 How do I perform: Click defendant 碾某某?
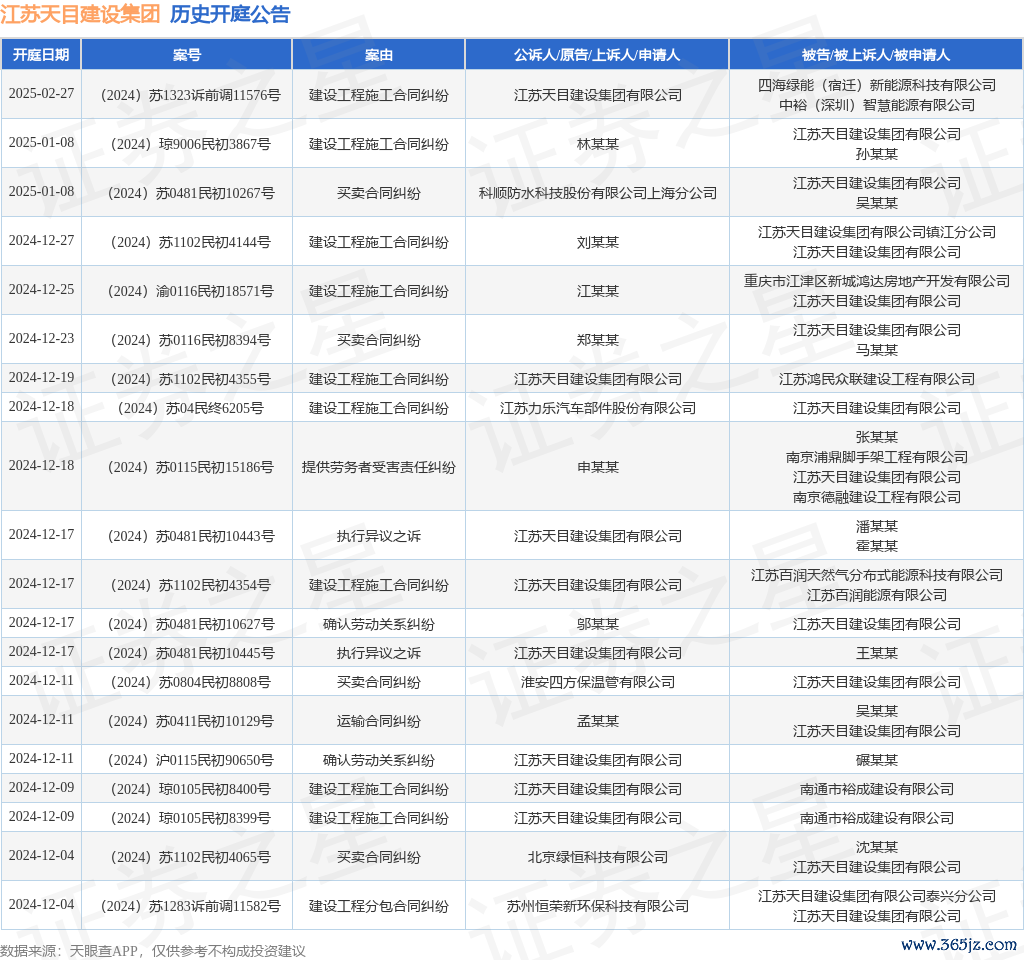coord(876,760)
